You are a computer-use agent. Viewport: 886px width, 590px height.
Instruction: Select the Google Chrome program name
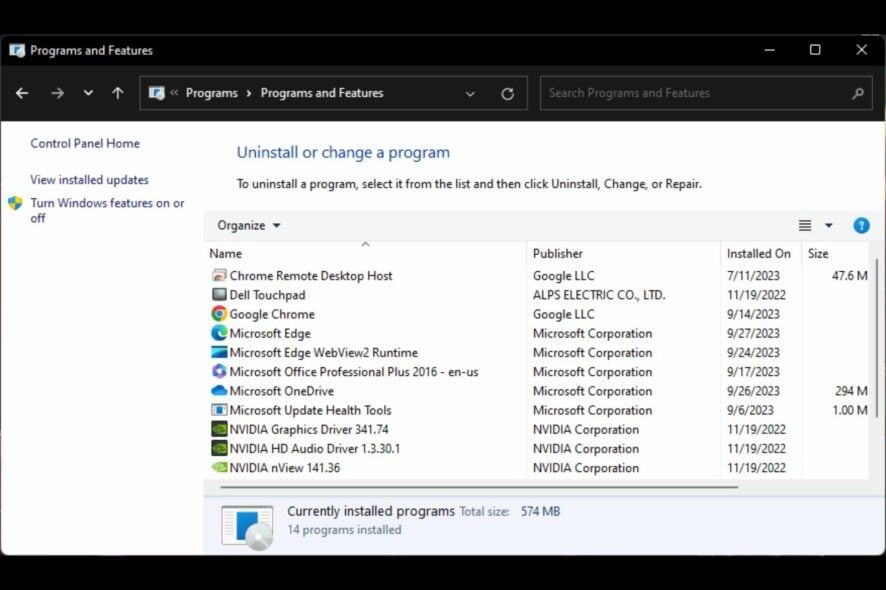pyautogui.click(x=272, y=314)
